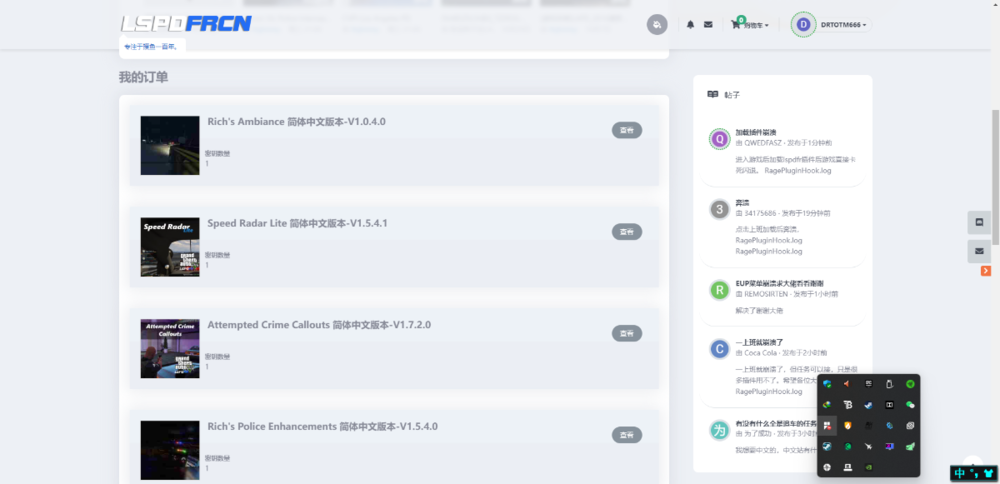Image resolution: width=1000 pixels, height=484 pixels.
Task: Open WeChat icon in the tray popup
Action: 910,405
